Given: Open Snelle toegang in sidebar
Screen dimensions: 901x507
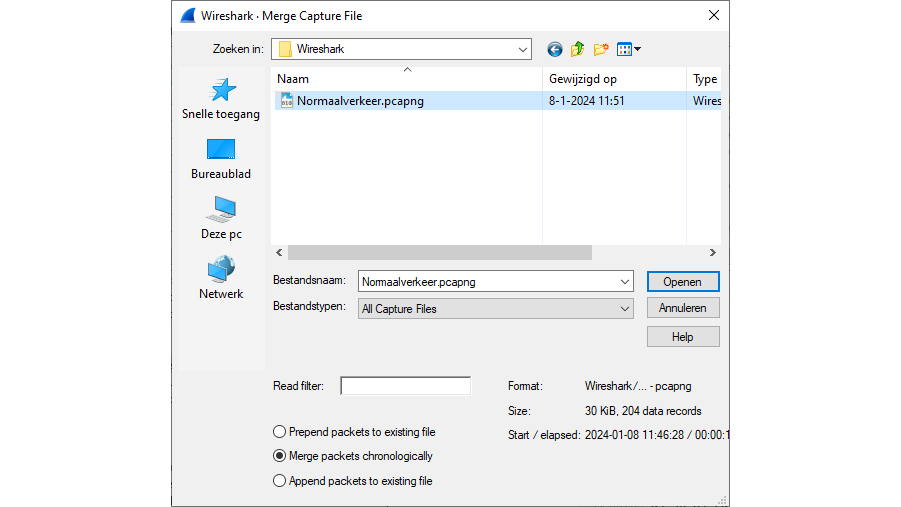Looking at the screenshot, I should pos(221,99).
